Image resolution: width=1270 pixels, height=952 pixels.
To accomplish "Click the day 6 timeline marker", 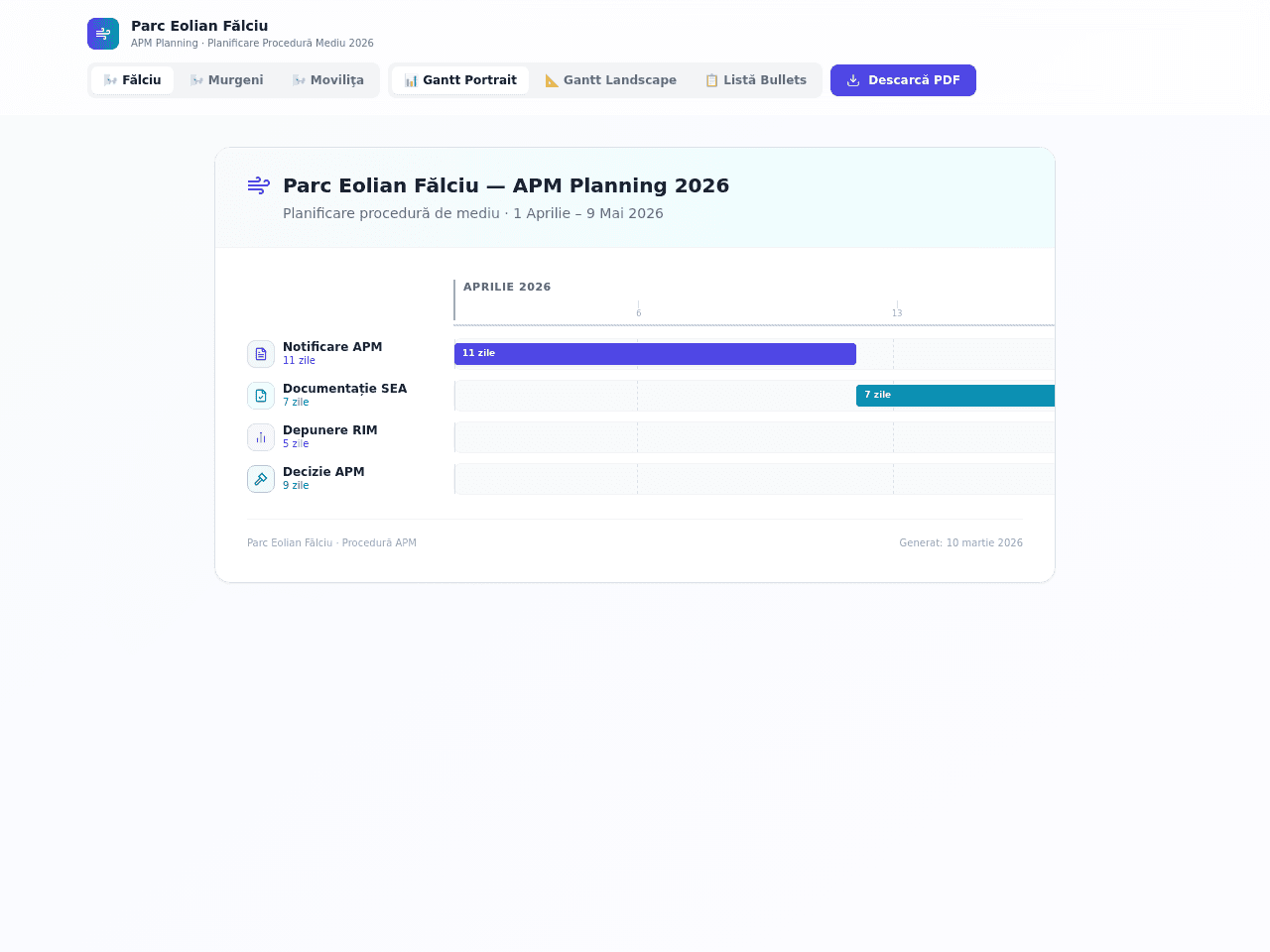I will click(x=638, y=313).
